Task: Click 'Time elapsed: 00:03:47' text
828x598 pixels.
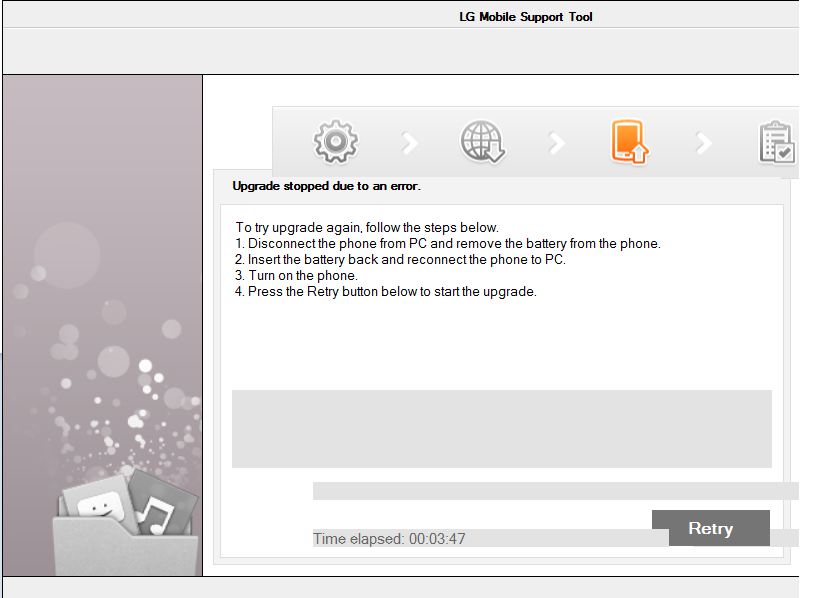Action: [389, 539]
